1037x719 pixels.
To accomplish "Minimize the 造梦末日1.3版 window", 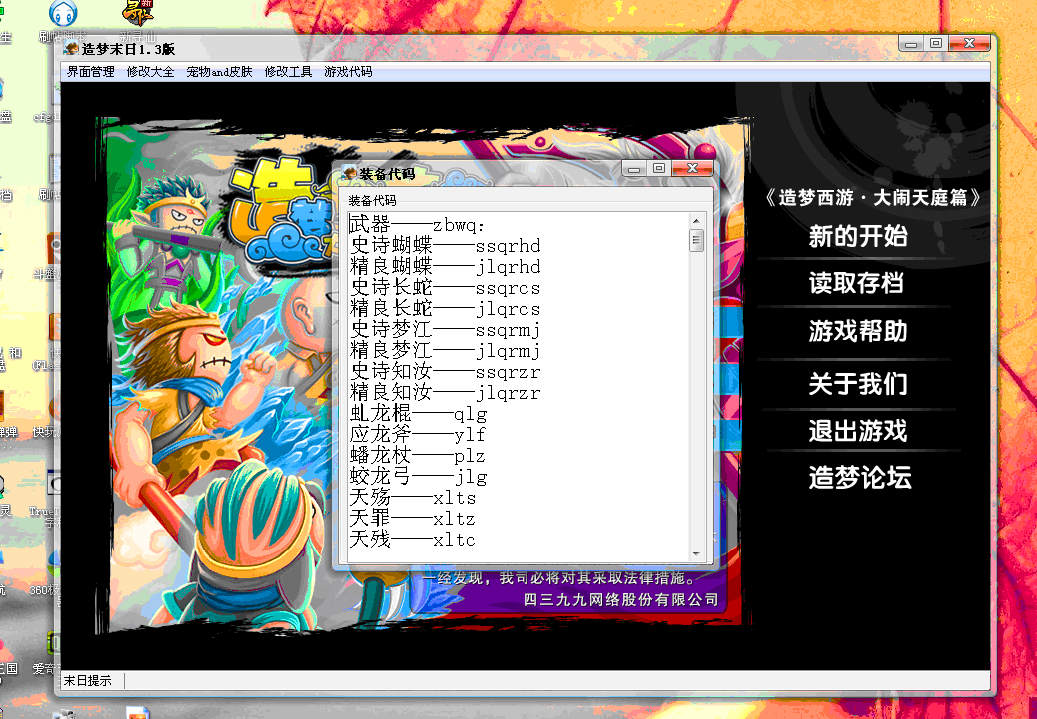I will [x=911, y=44].
